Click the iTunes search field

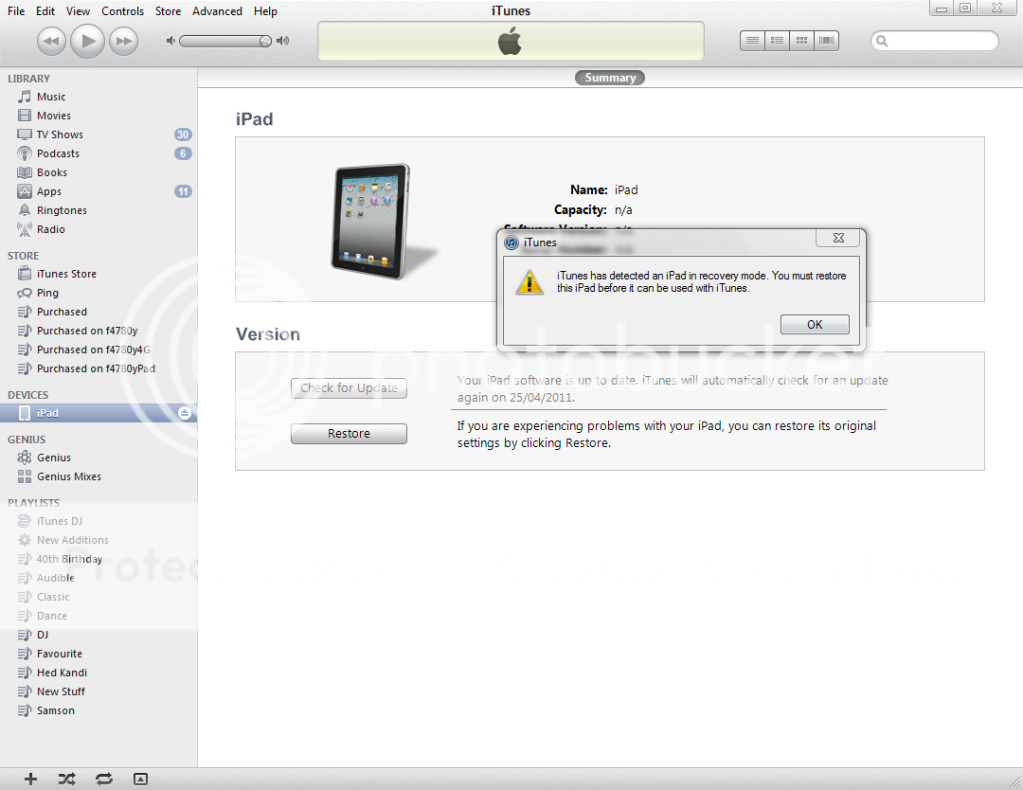pos(940,41)
